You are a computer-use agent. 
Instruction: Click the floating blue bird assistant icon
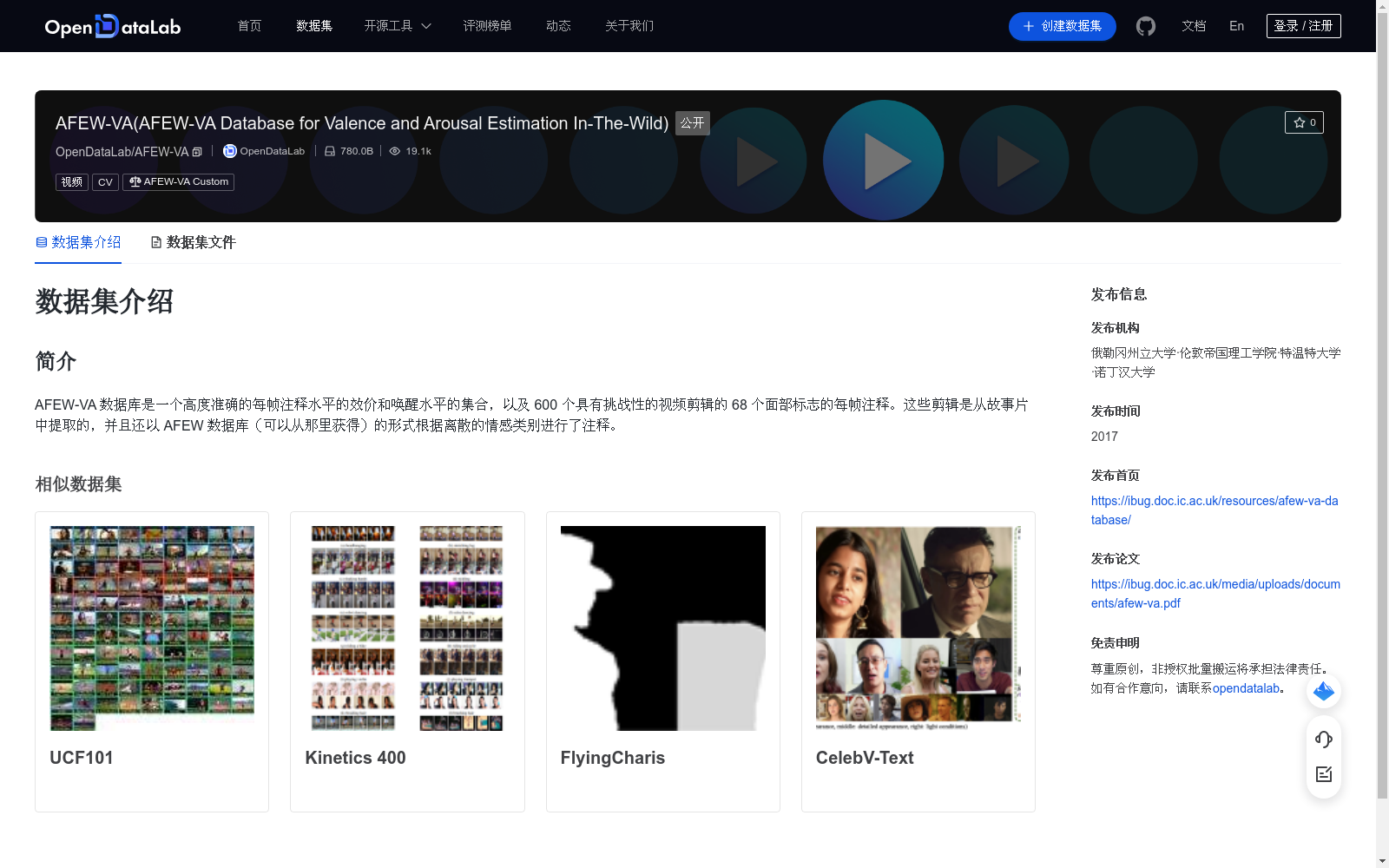[x=1324, y=691]
